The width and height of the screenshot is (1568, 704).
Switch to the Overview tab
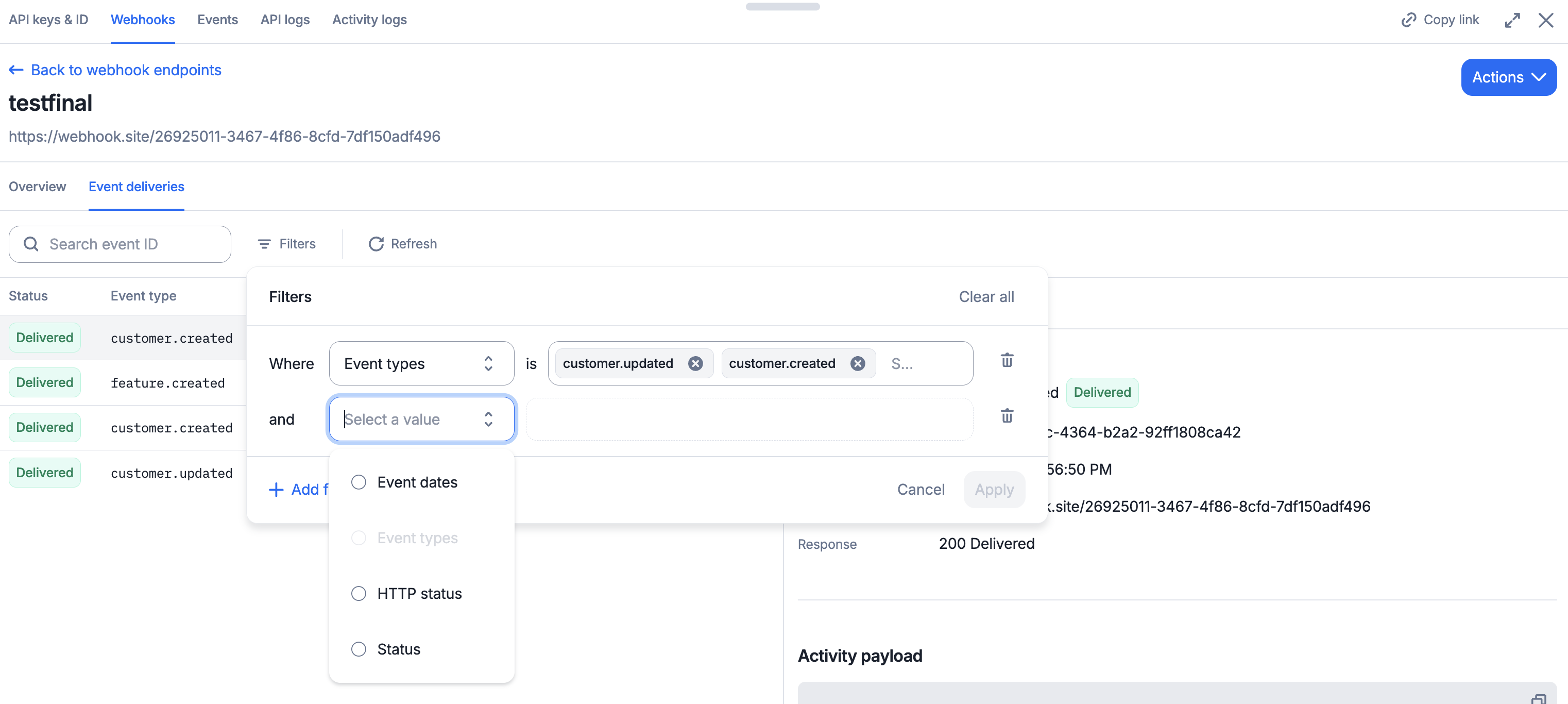[x=37, y=187]
